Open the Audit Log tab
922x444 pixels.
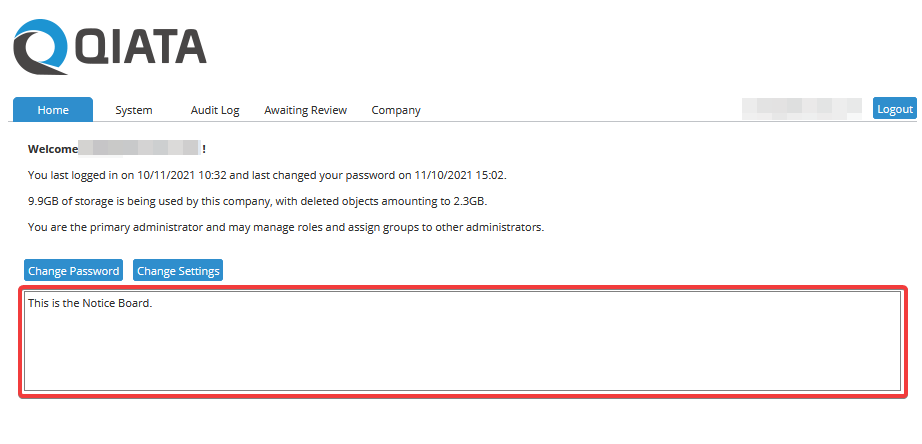point(215,110)
